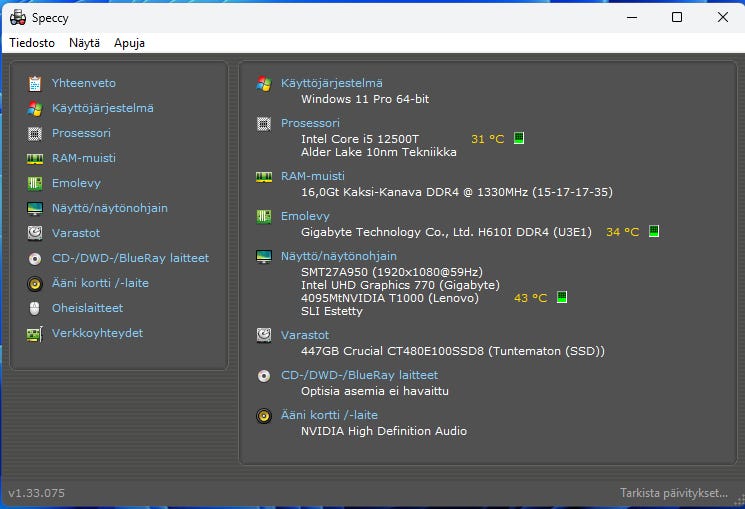Viewport: 745px width, 509px height.
Task: Click the optical disc icon in summary panel
Action: 264,376
